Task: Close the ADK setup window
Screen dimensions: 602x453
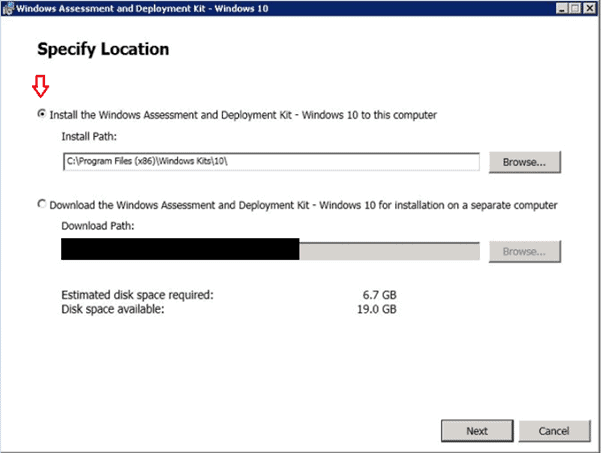Action: pyautogui.click(x=589, y=8)
